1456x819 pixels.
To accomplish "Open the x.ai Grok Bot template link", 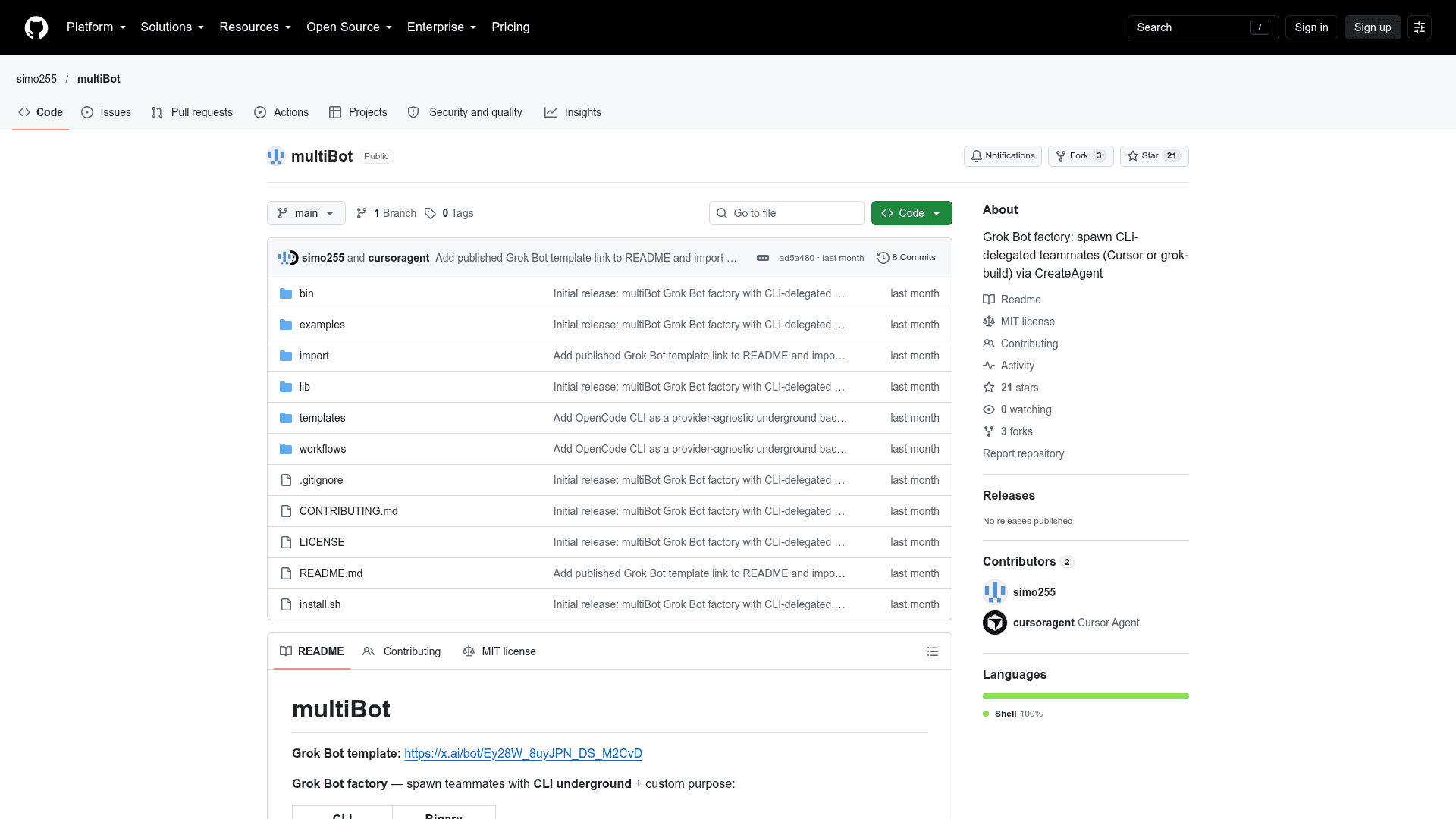I will tap(523, 753).
